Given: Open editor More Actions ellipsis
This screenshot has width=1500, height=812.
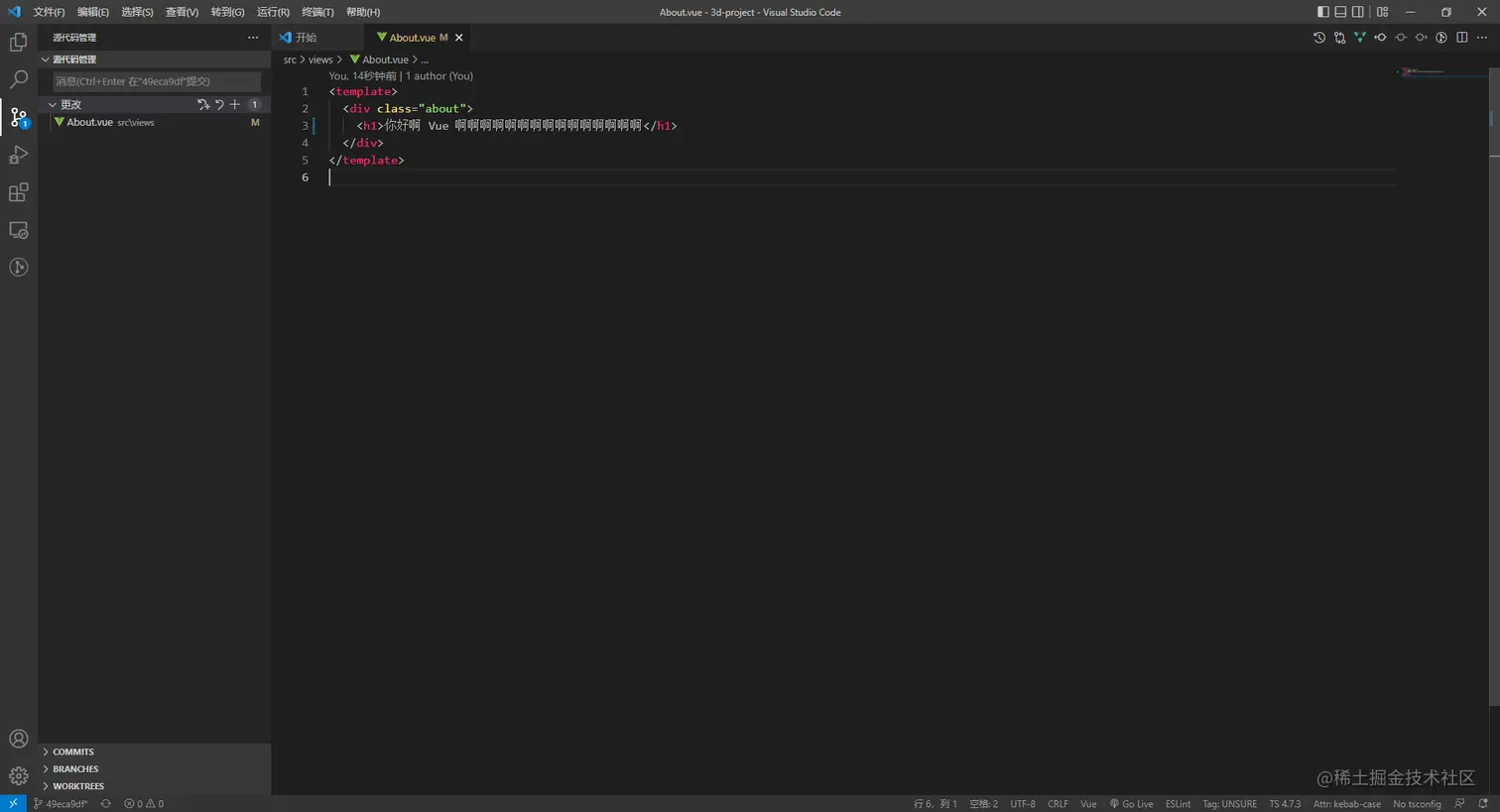Looking at the screenshot, I should click(x=1482, y=38).
